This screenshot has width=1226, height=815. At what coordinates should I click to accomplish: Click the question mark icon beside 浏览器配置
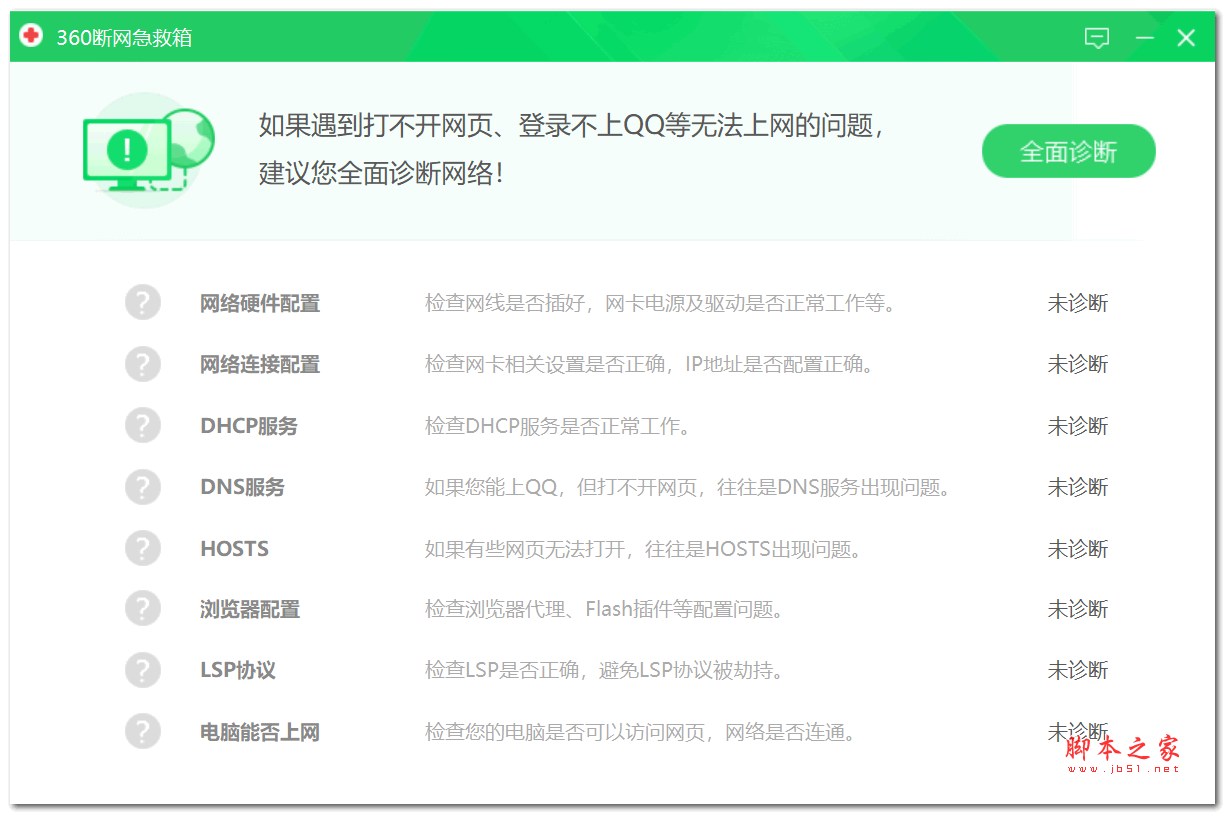143,609
